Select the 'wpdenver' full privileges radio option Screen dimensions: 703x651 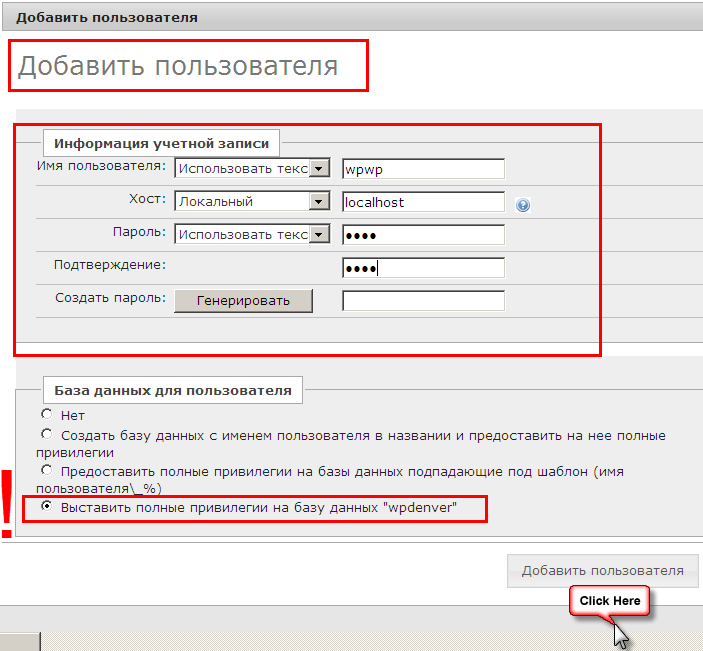(x=46, y=507)
